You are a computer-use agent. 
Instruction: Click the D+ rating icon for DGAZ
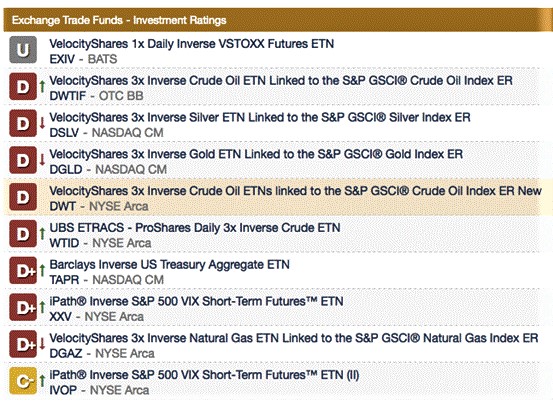[x=23, y=344]
